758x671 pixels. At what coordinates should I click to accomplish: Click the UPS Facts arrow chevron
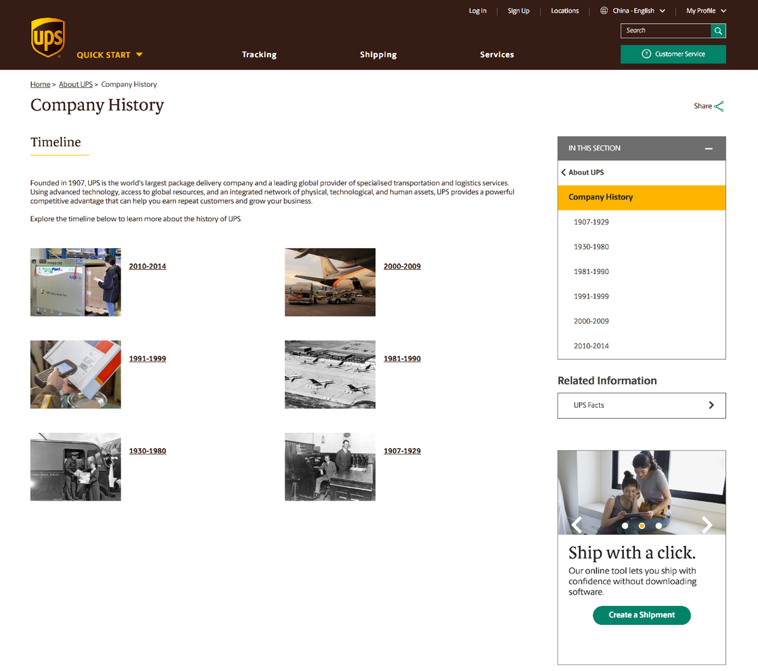click(x=711, y=405)
